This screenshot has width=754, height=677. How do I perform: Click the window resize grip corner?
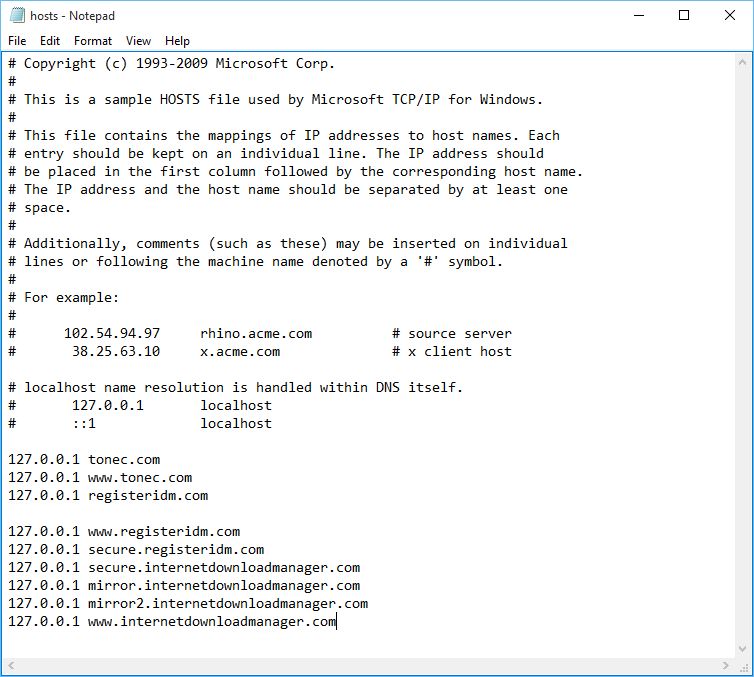click(x=745, y=667)
